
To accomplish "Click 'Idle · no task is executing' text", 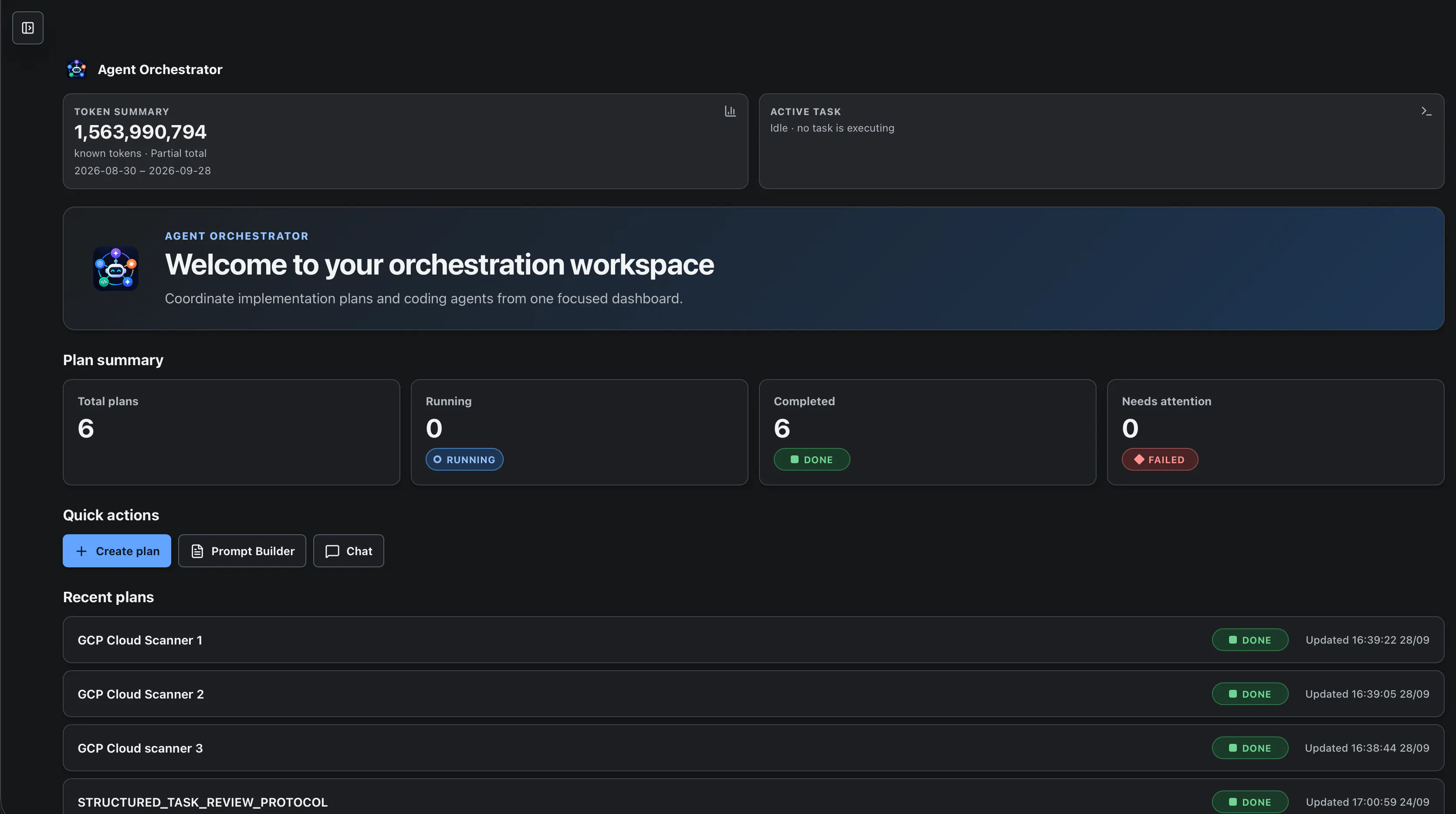I will click(x=832, y=128).
